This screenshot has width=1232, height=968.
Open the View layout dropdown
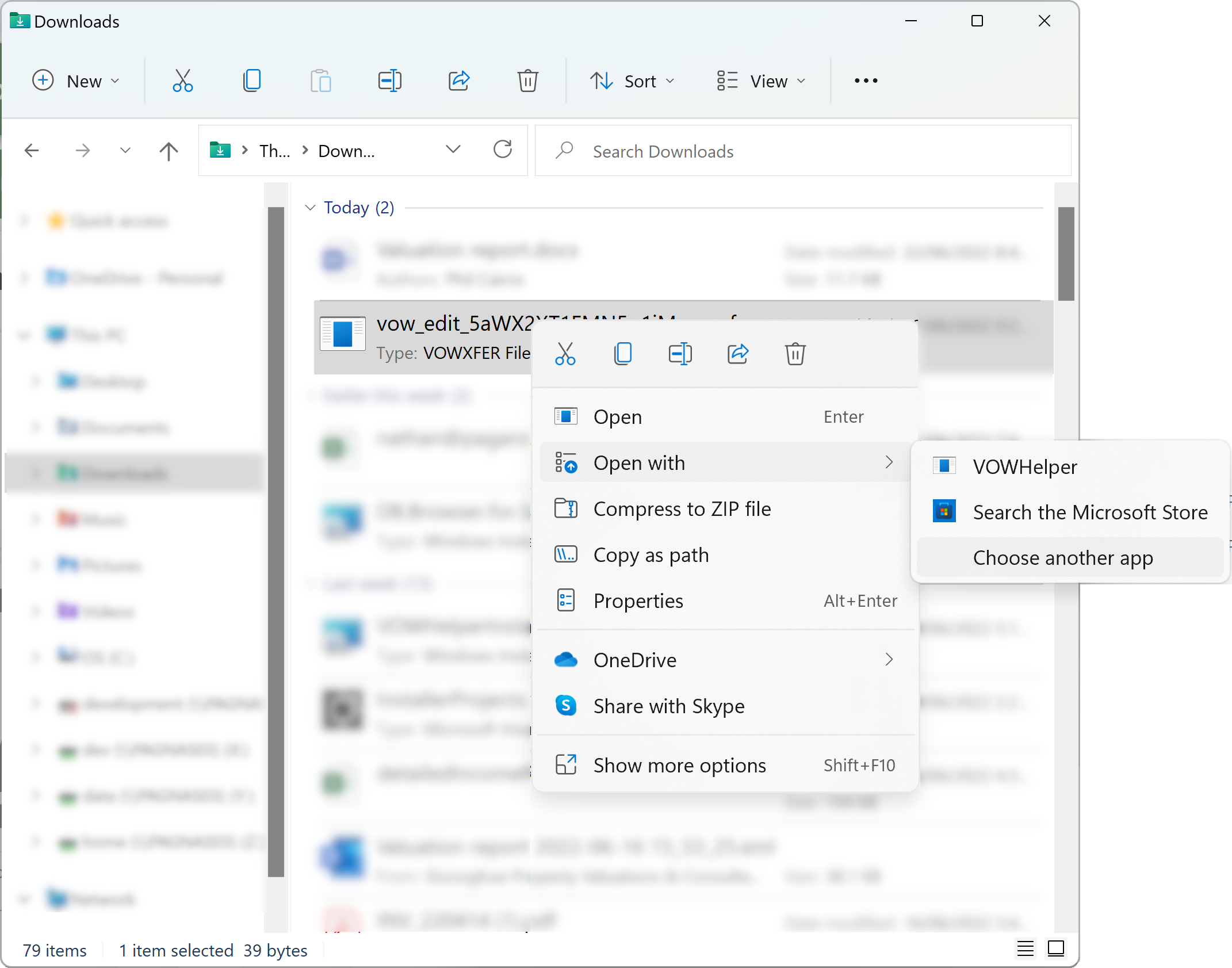click(x=761, y=81)
